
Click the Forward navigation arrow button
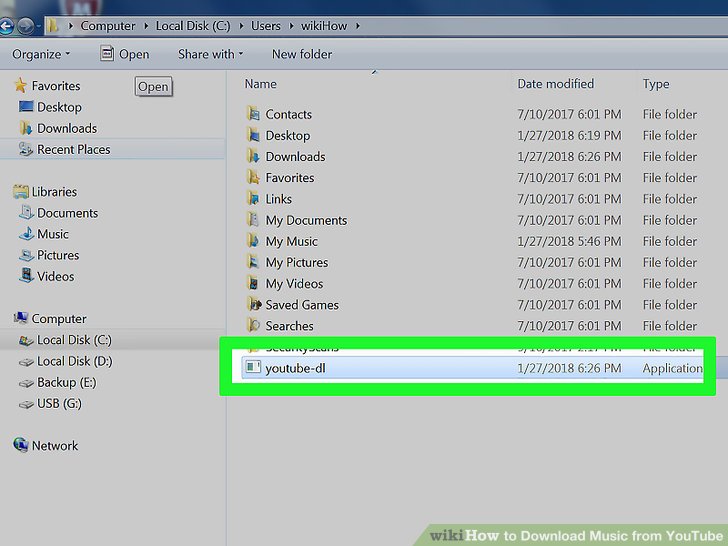(x=26, y=26)
